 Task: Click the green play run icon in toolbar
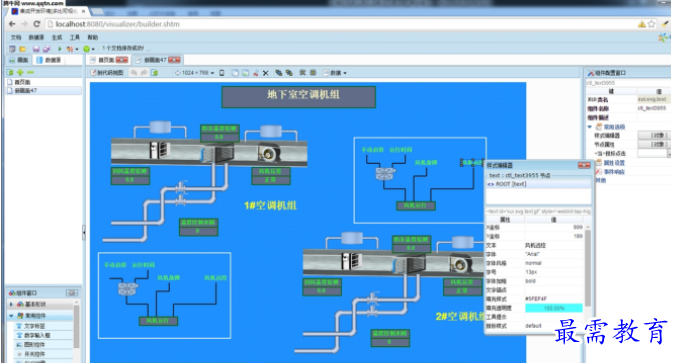click(x=59, y=49)
